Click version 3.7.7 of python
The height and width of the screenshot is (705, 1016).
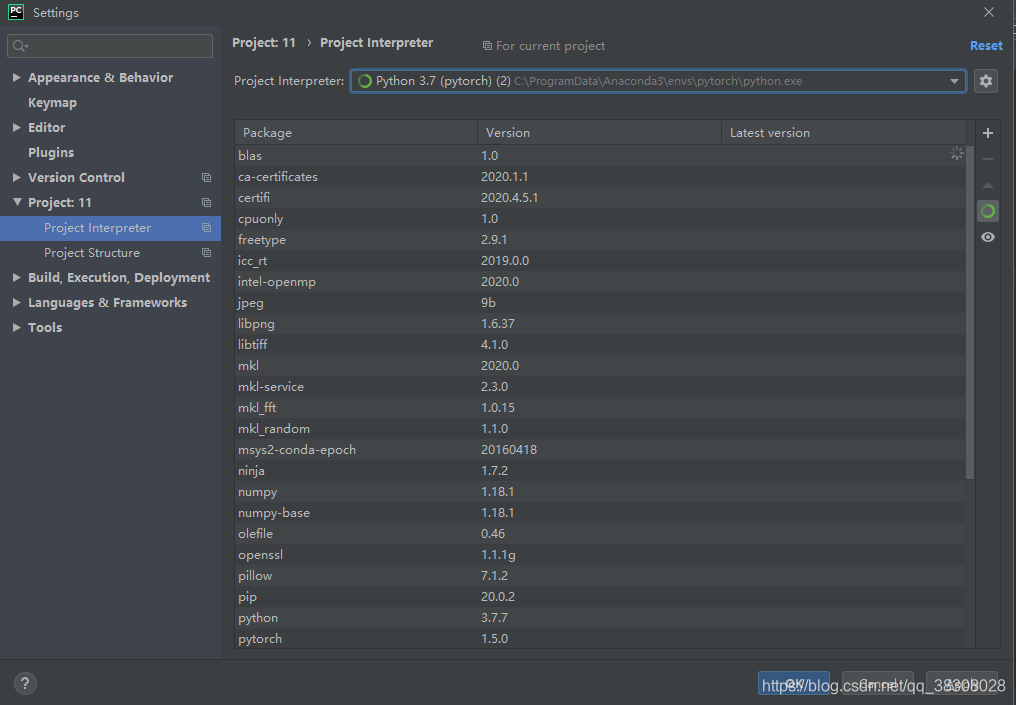[x=494, y=618]
